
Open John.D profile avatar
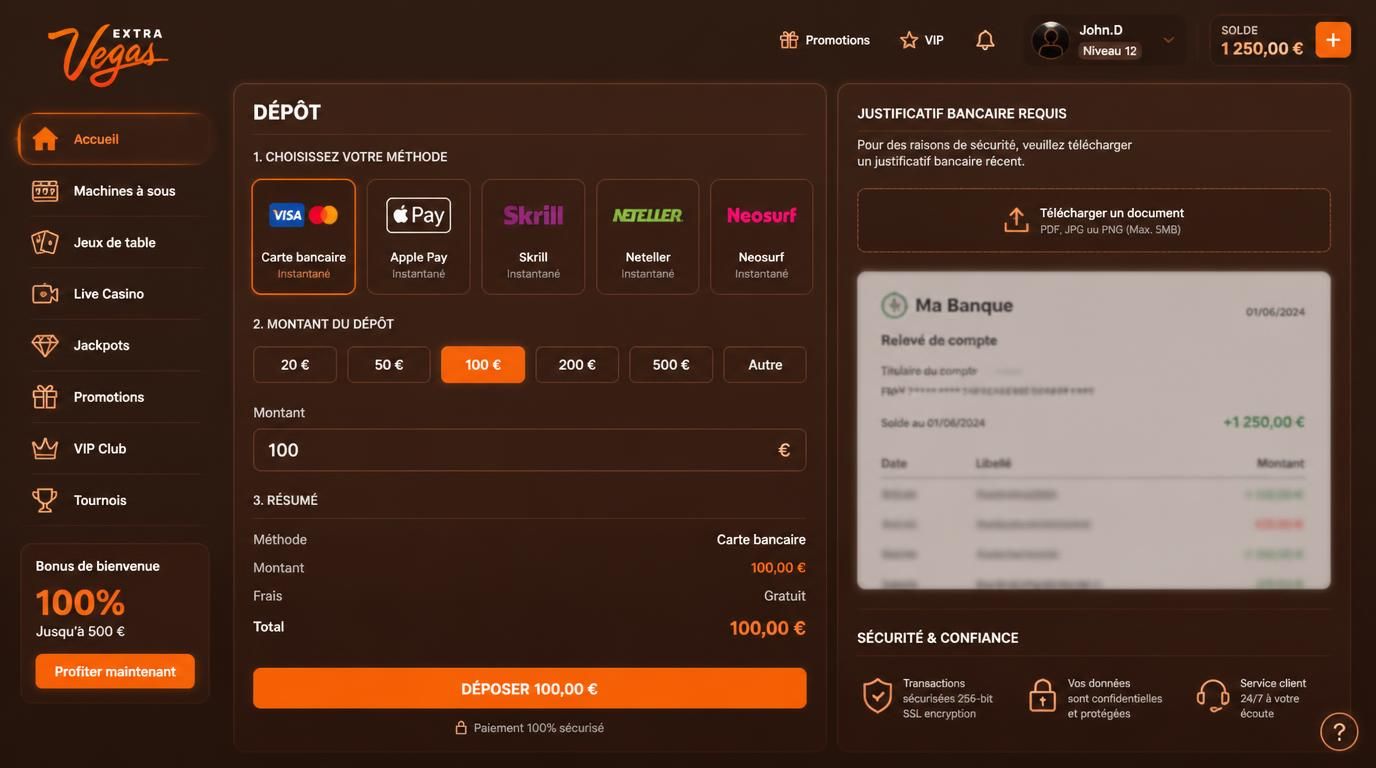pyautogui.click(x=1050, y=40)
